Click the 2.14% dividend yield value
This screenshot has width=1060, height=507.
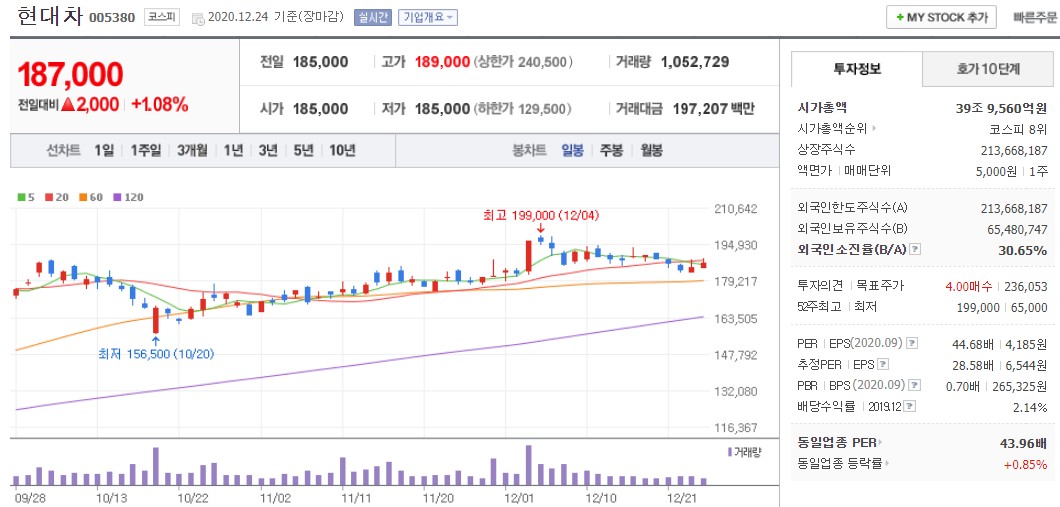1030,407
